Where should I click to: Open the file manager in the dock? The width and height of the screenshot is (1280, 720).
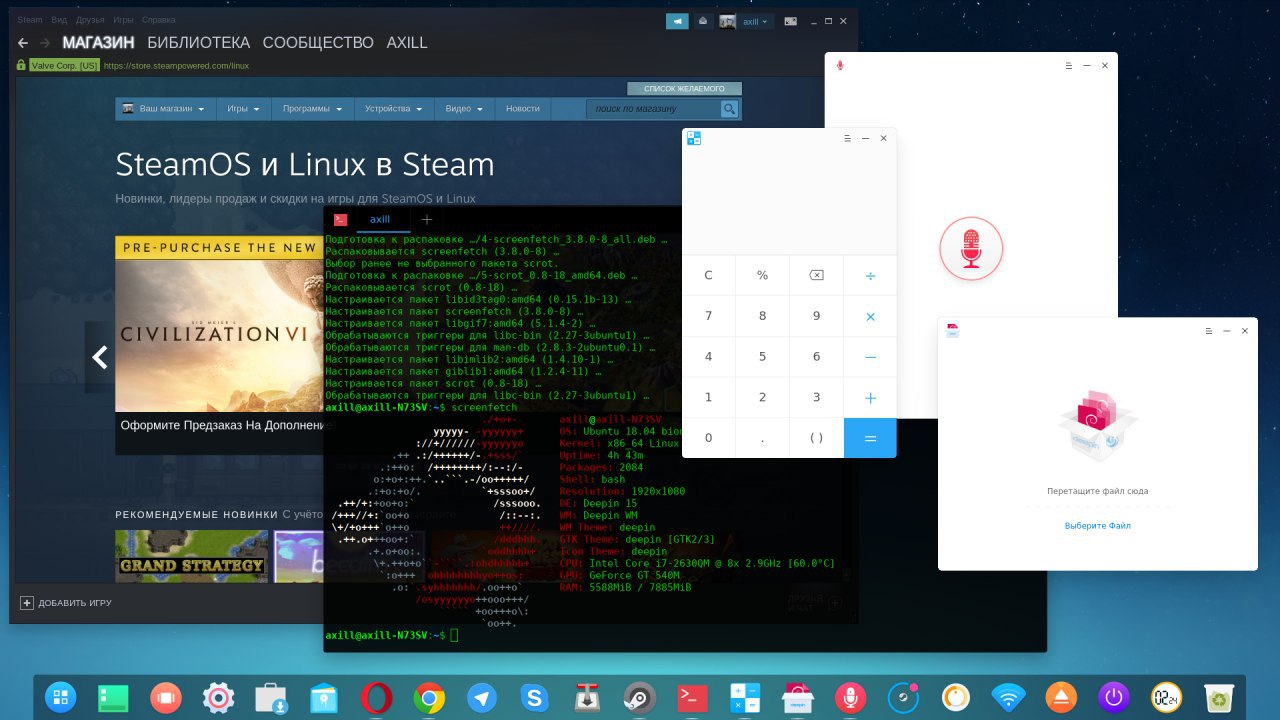coord(323,697)
